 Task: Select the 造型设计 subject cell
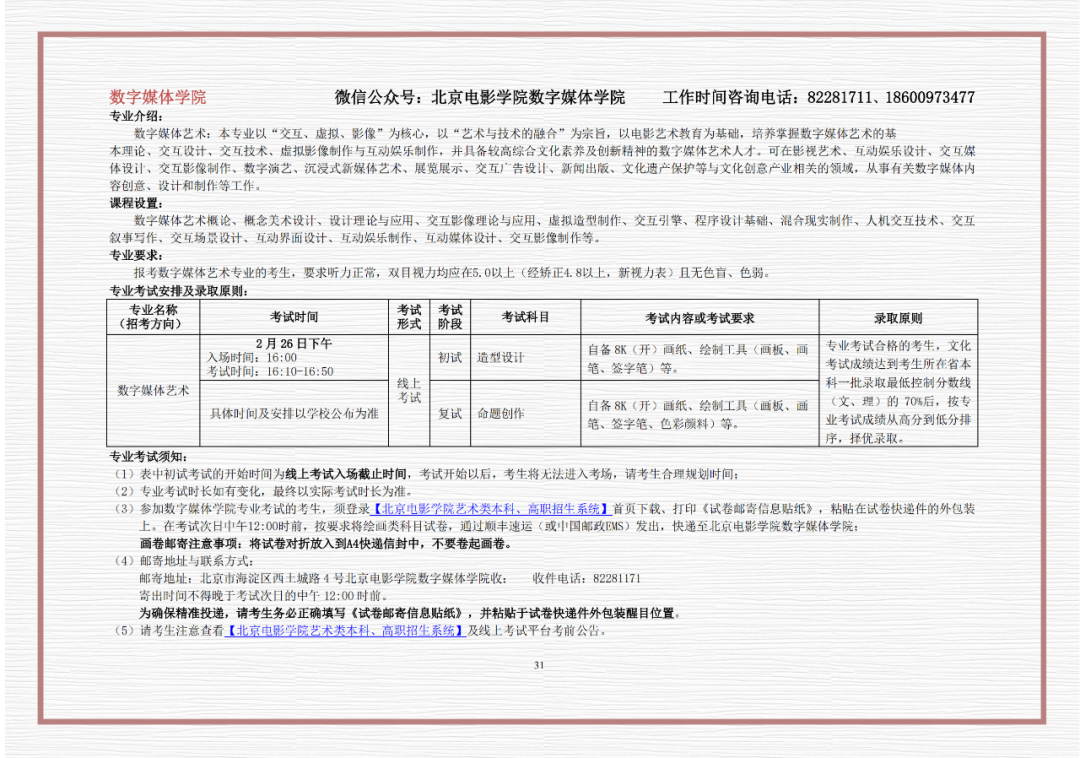526,357
